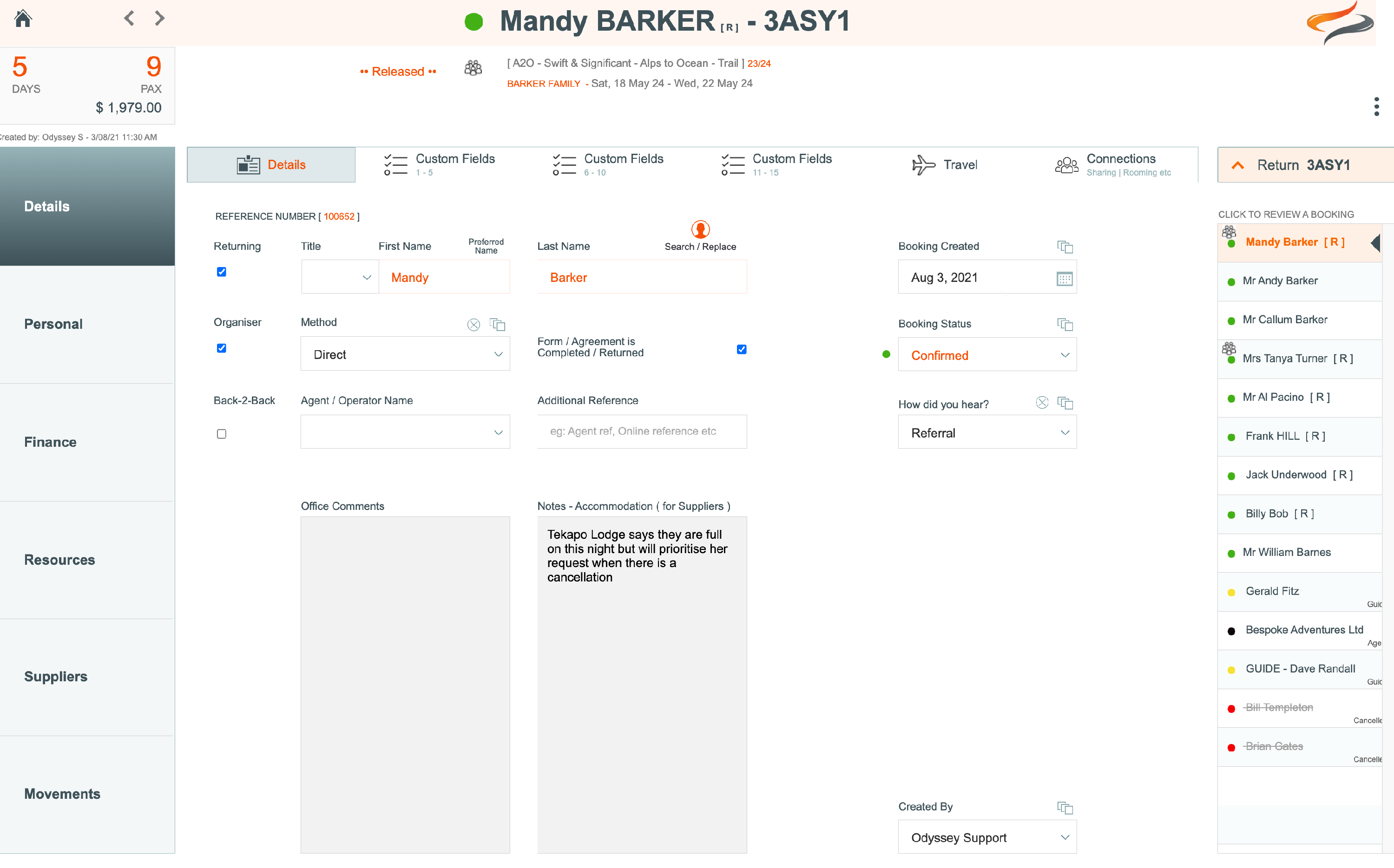Click the Search / Replace person icon
This screenshot has width=1394, height=868.
point(700,229)
